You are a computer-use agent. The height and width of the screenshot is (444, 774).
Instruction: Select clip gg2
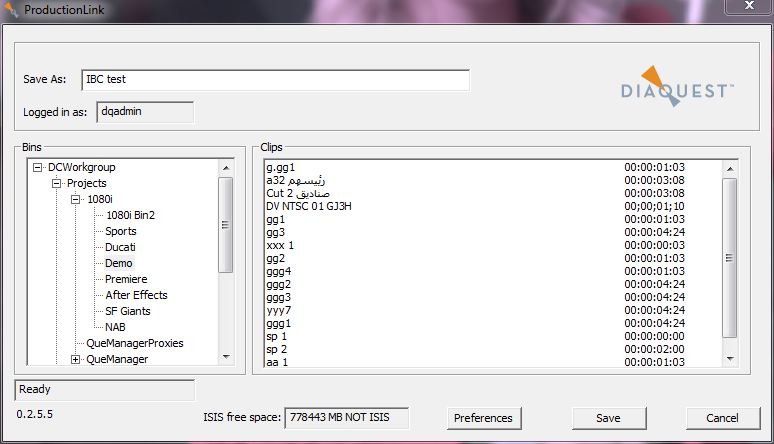click(x=275, y=258)
